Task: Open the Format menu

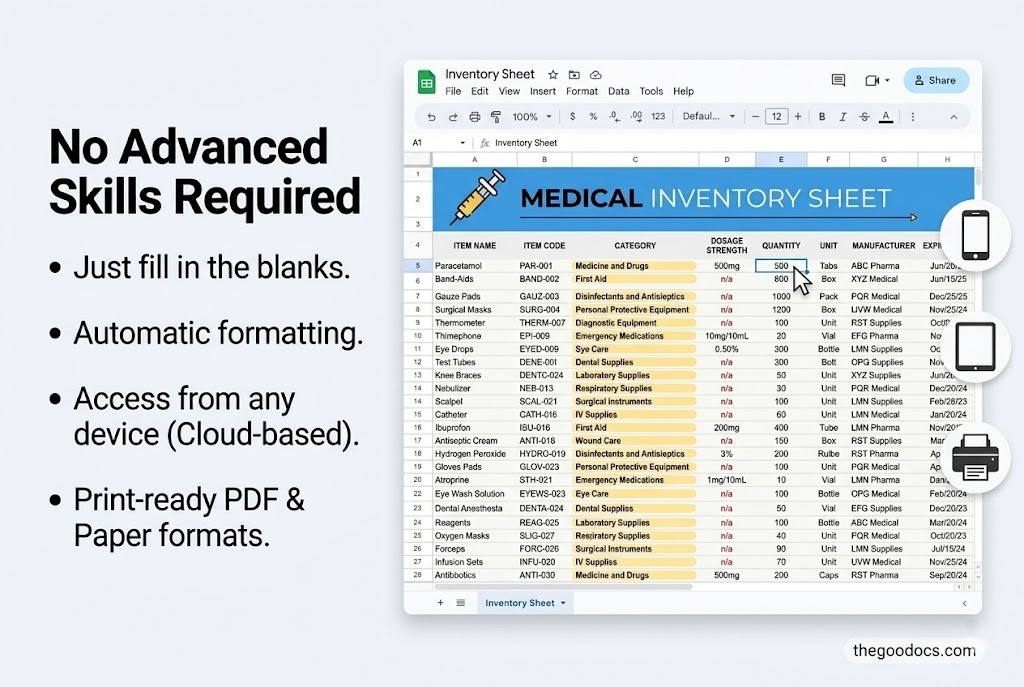Action: 582,91
